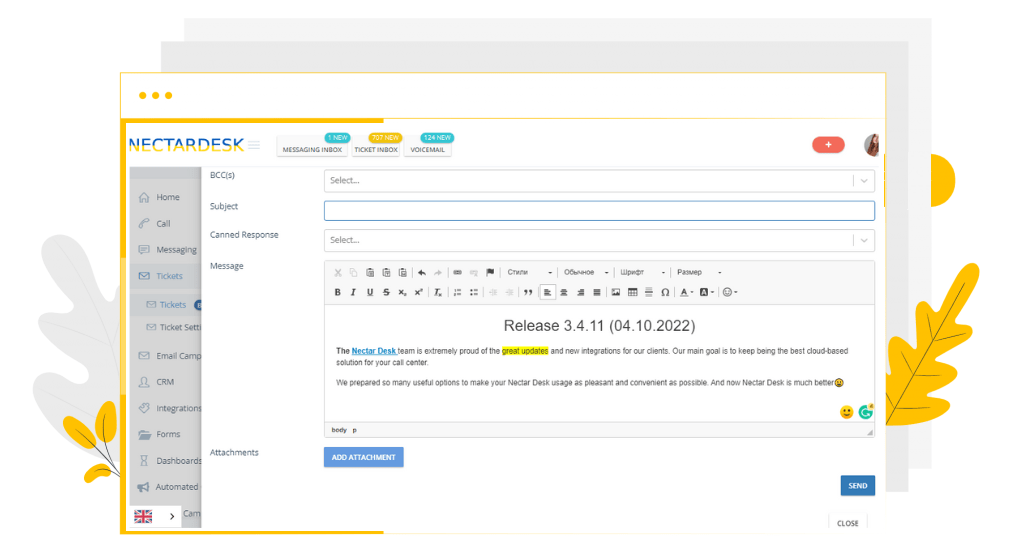Image resolution: width=1024 pixels, height=551 pixels.
Task: Open Integrations in sidebar
Action: click(168, 408)
